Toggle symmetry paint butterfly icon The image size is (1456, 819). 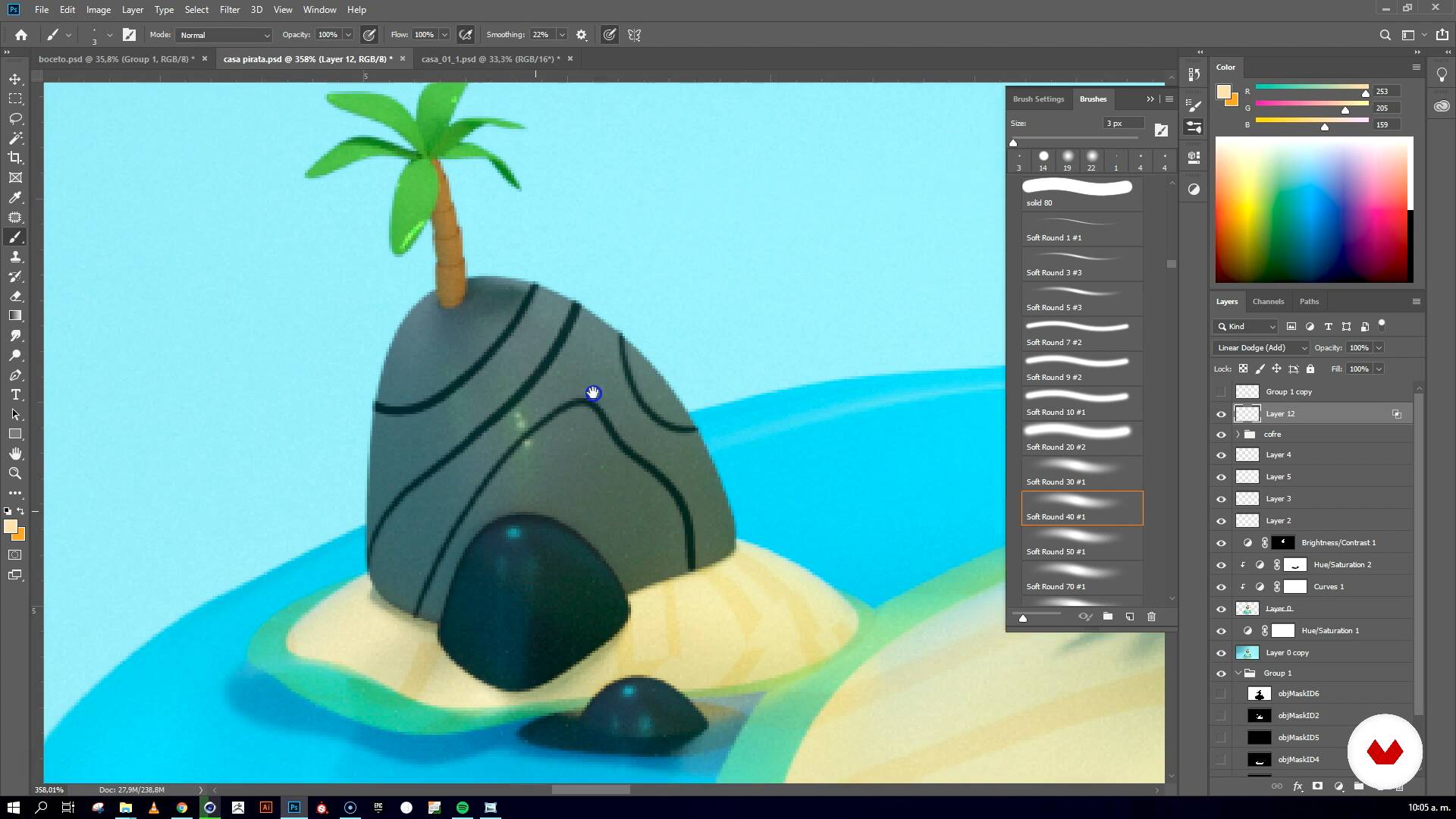pyautogui.click(x=635, y=35)
